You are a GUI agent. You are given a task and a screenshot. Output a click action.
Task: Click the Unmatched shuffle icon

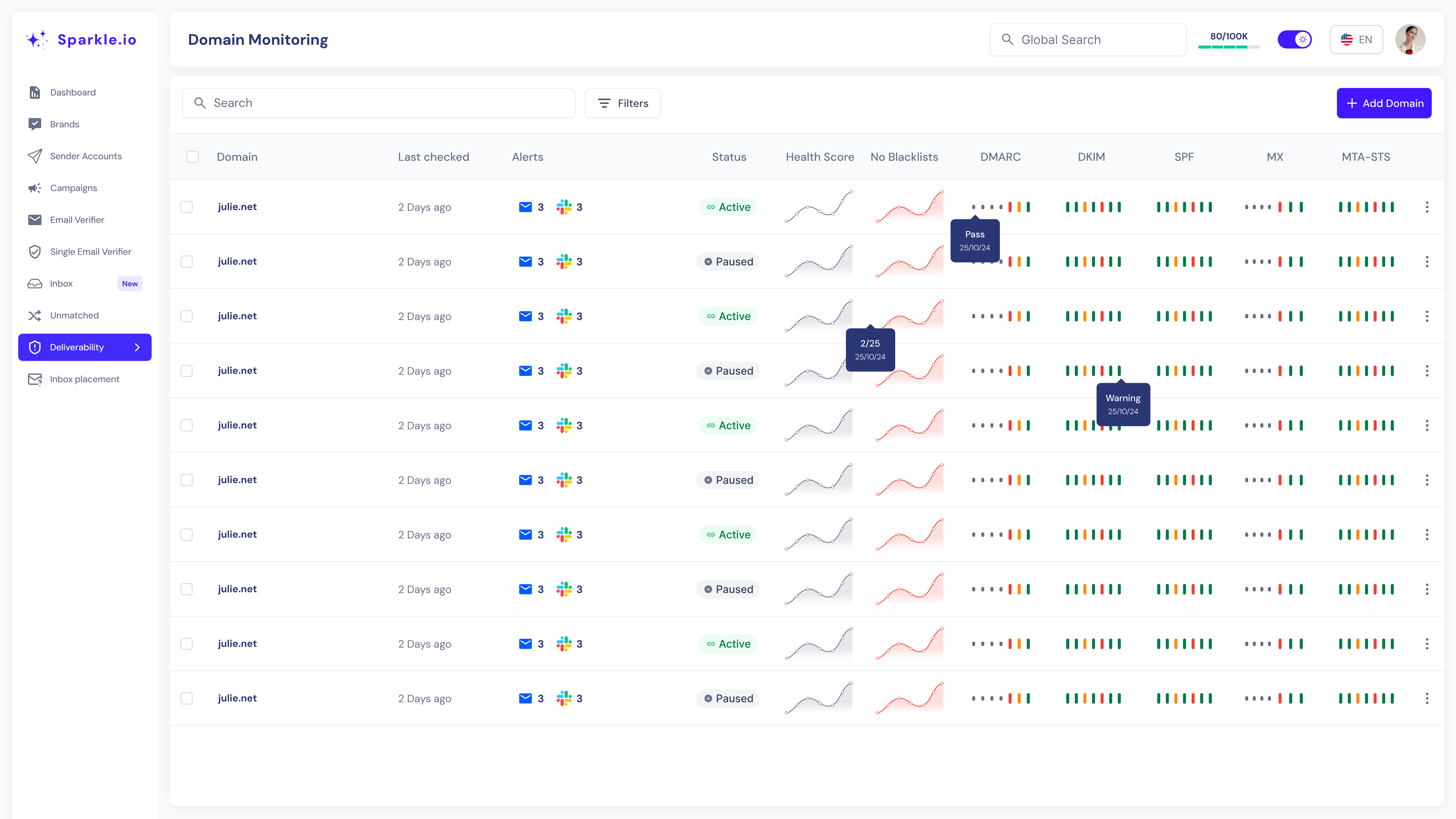(x=35, y=315)
